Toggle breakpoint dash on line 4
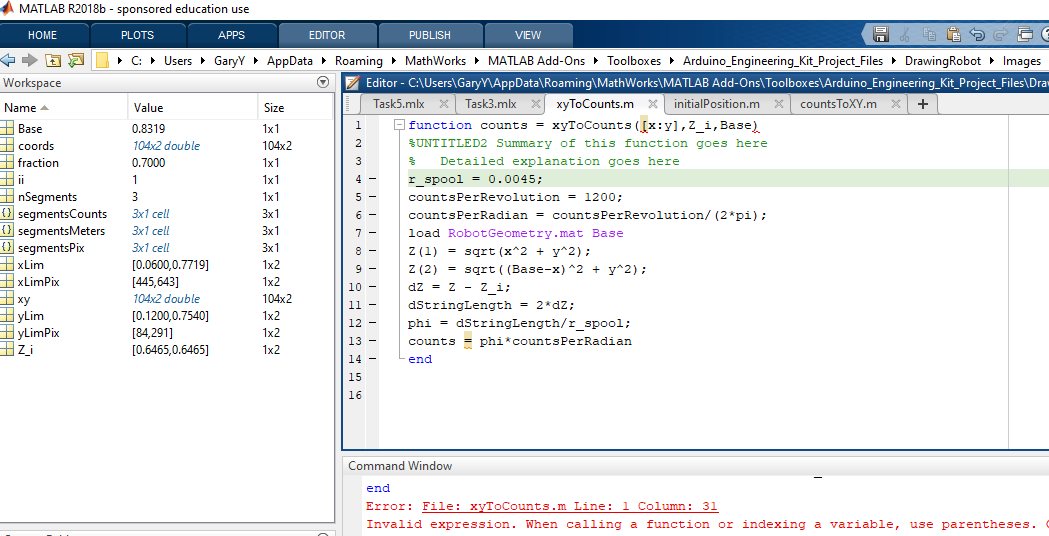 [x=372, y=180]
